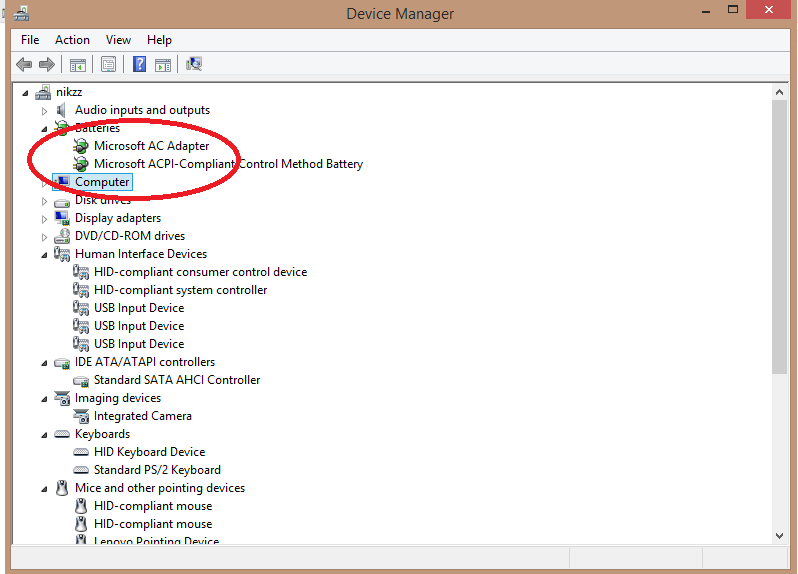Click the Show/Hide Action Pane toolbar icon

click(x=163, y=65)
